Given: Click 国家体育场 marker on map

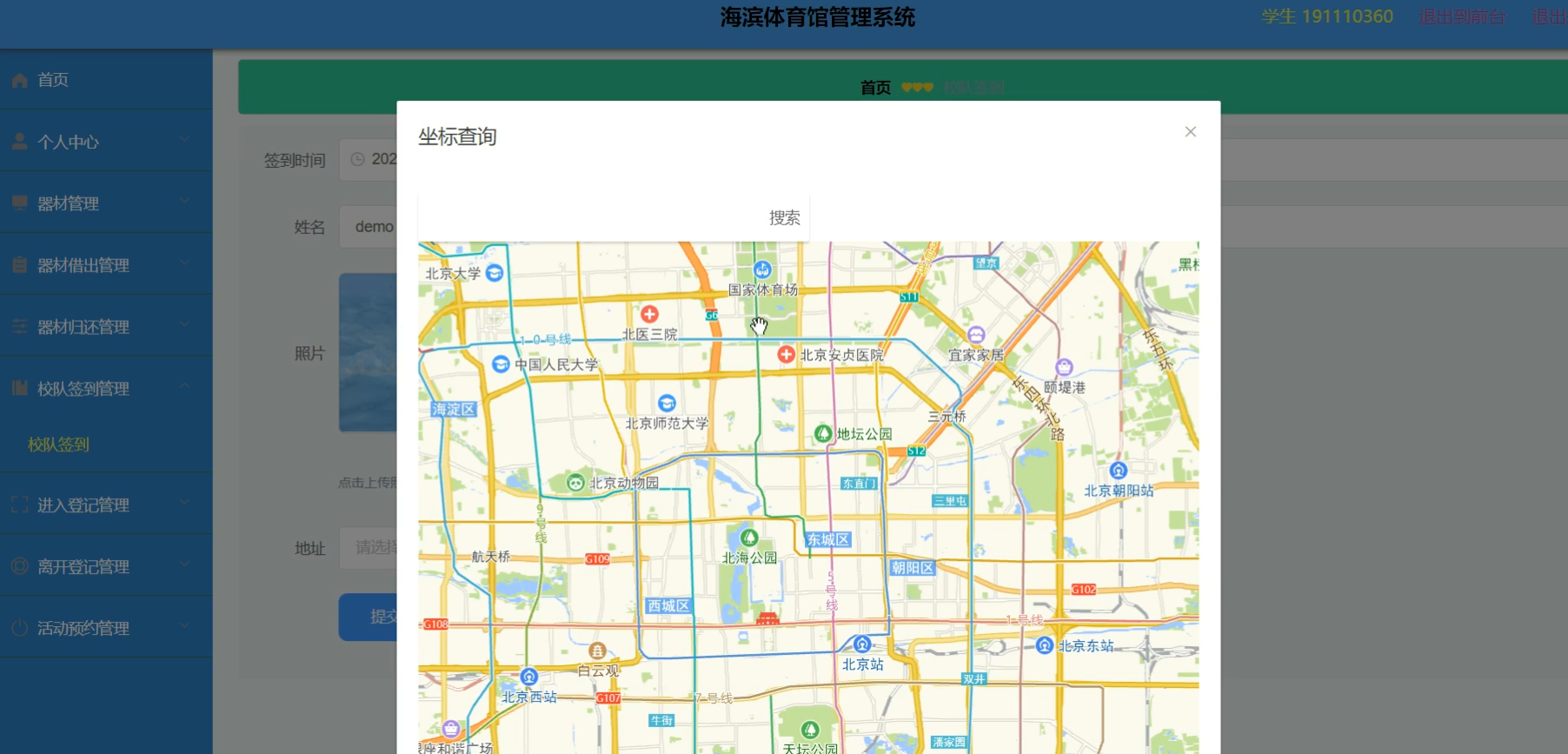Looking at the screenshot, I should [x=762, y=270].
